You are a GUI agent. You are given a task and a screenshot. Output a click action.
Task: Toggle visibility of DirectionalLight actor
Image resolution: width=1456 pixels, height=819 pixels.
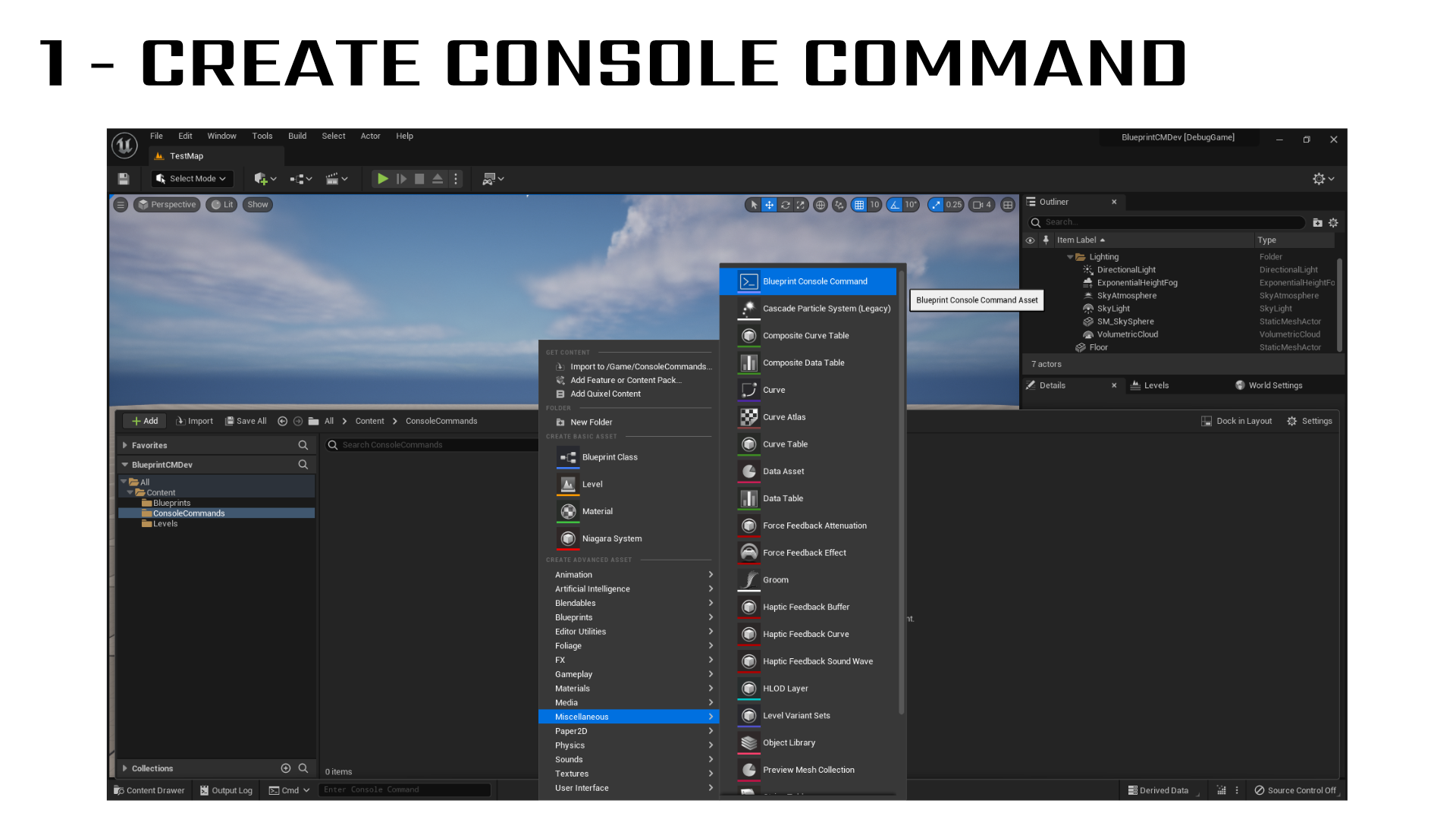pos(1030,269)
